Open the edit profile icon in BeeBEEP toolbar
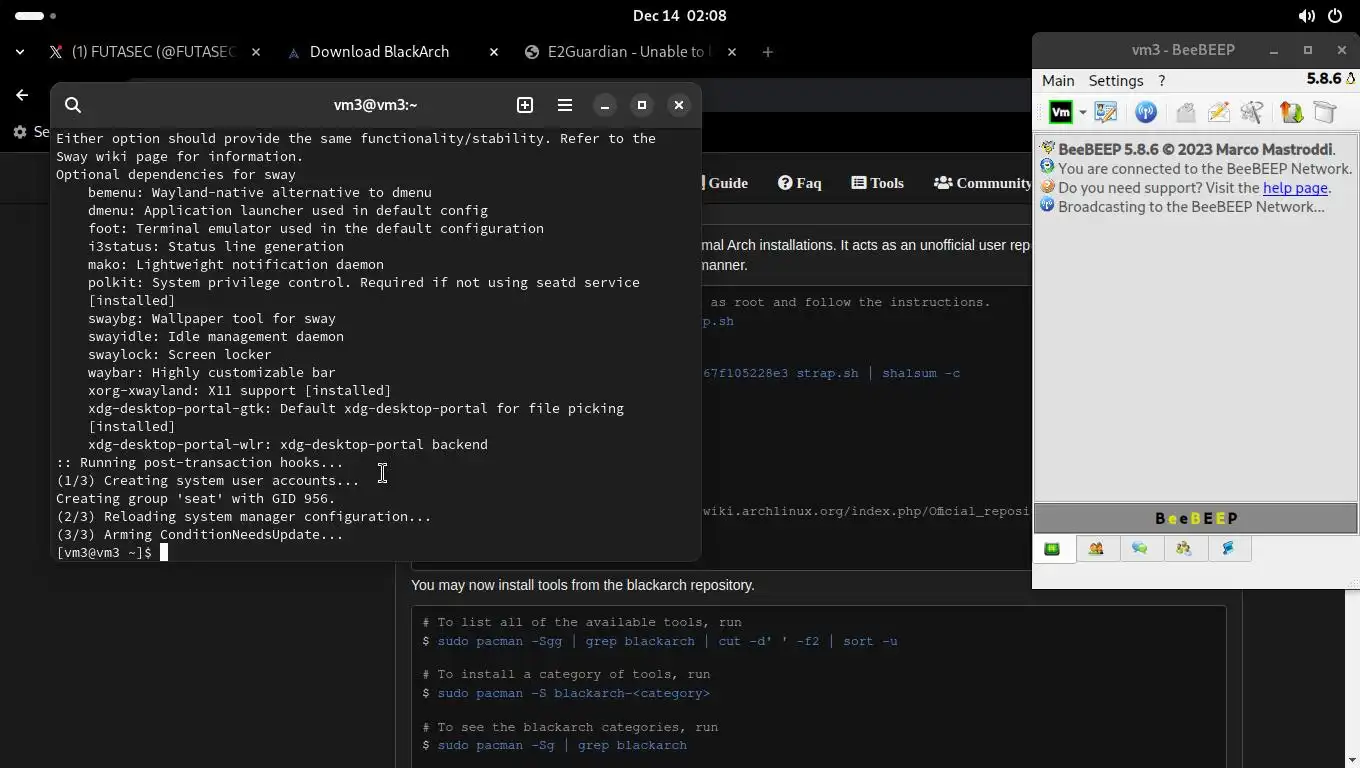1360x768 pixels. (1106, 113)
